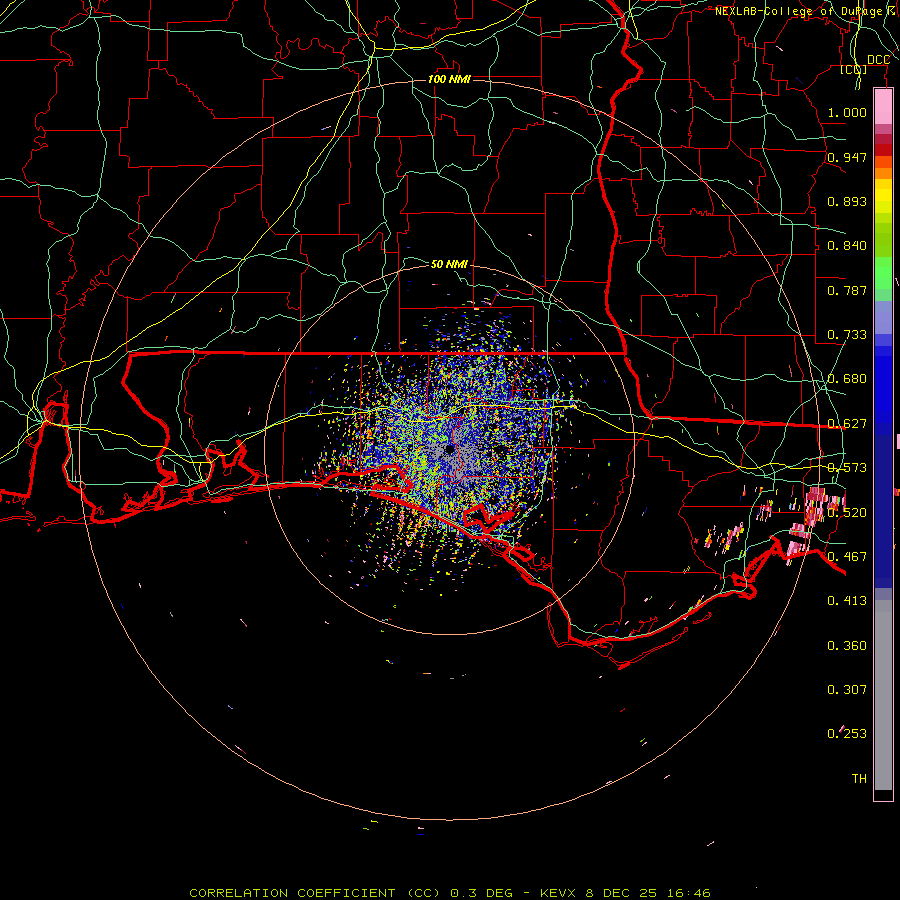Click the 100 NMI range ring label
The width and height of the screenshot is (900, 900).
point(449,79)
